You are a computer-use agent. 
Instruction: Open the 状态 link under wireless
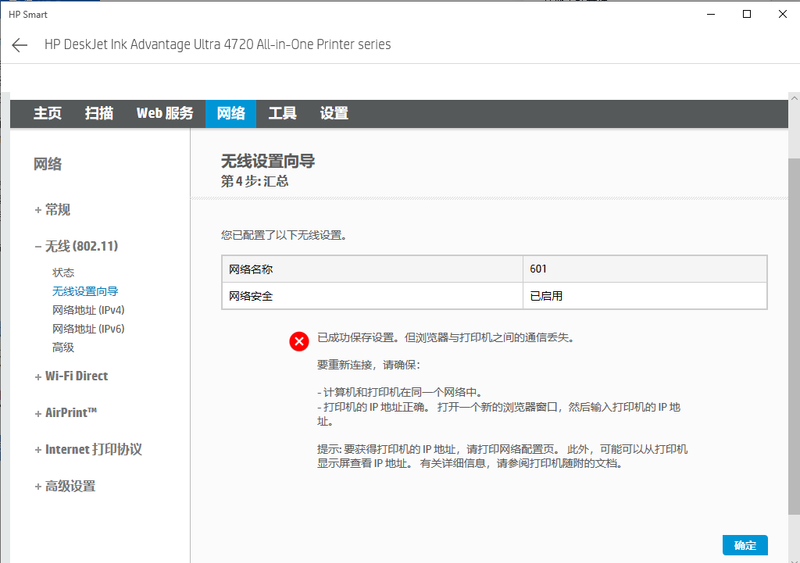pos(63,272)
